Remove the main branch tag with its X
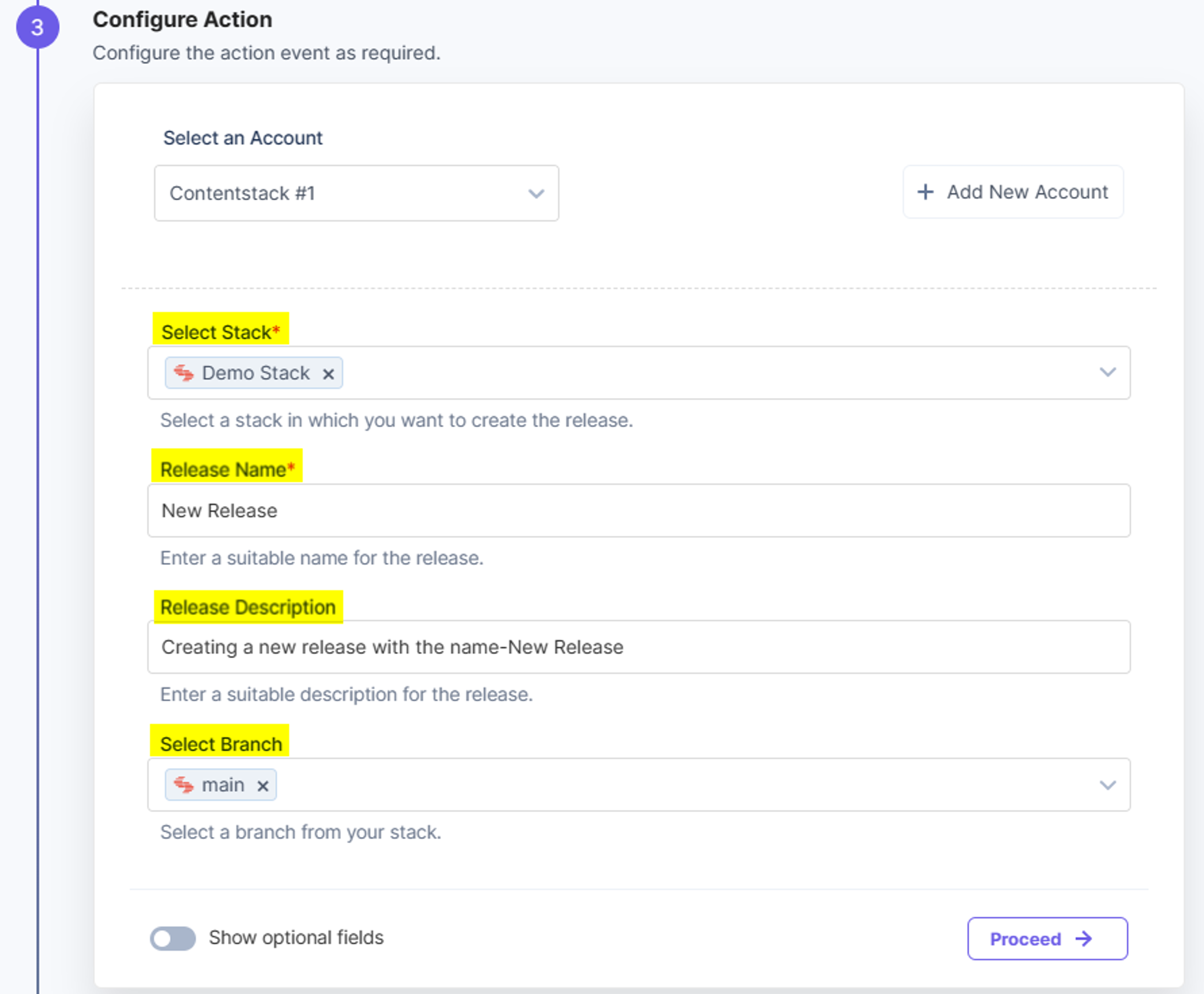 pyautogui.click(x=263, y=786)
